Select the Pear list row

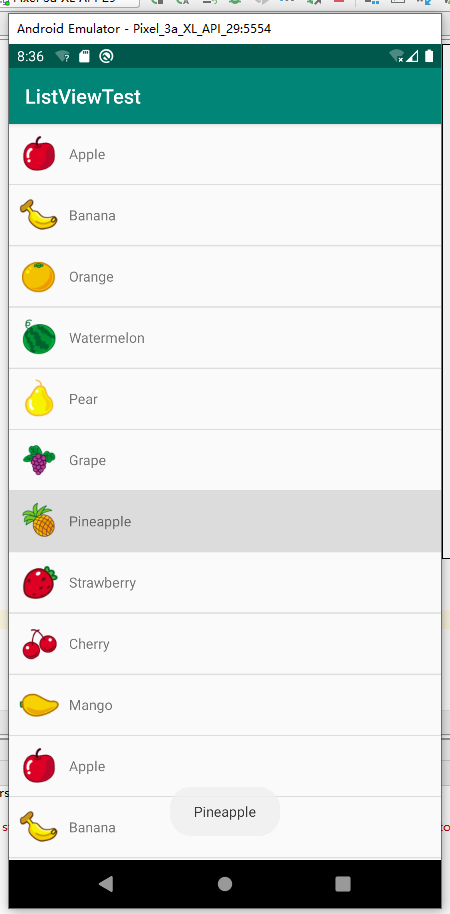[x=225, y=399]
